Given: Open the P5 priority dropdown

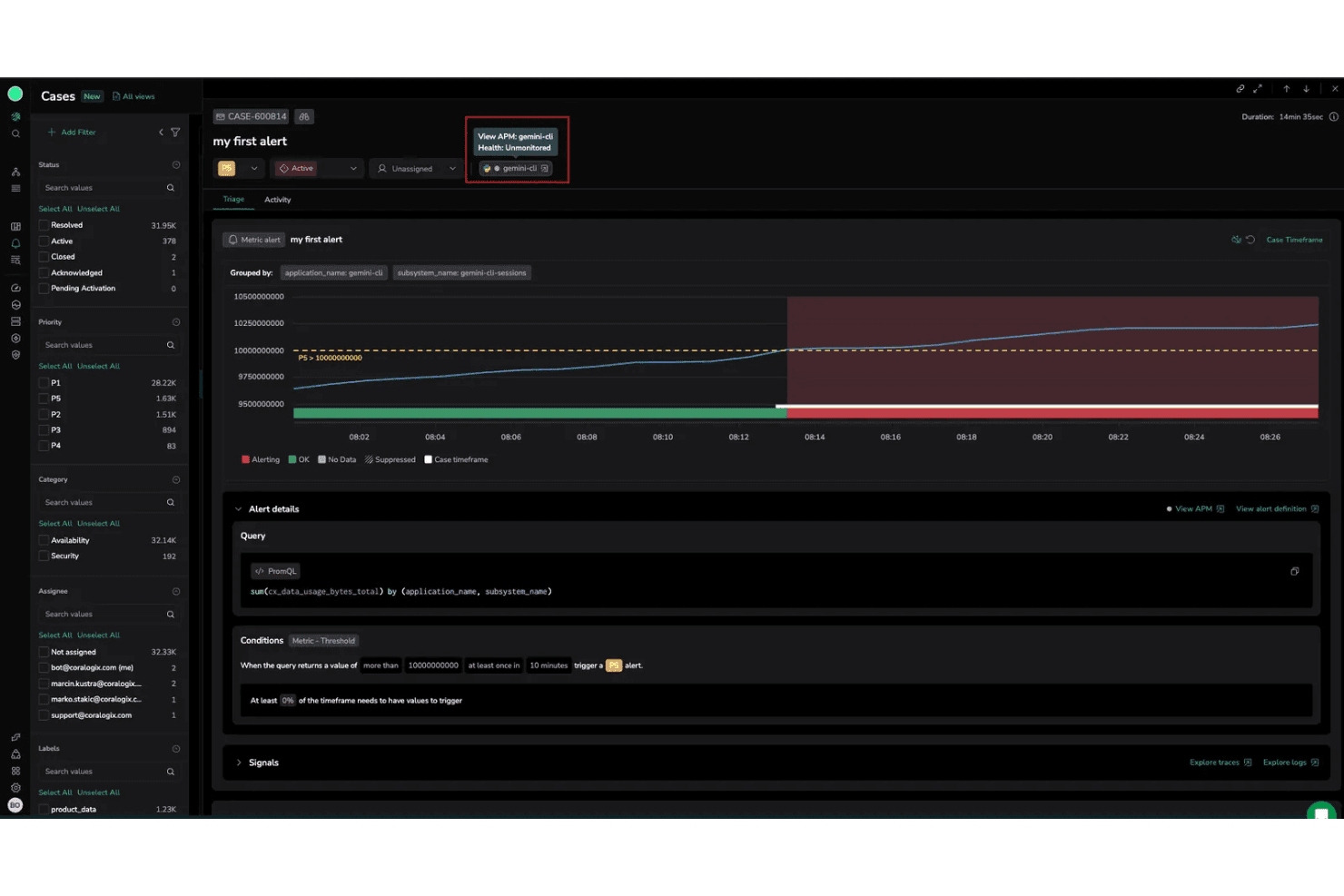Looking at the screenshot, I should [x=240, y=169].
